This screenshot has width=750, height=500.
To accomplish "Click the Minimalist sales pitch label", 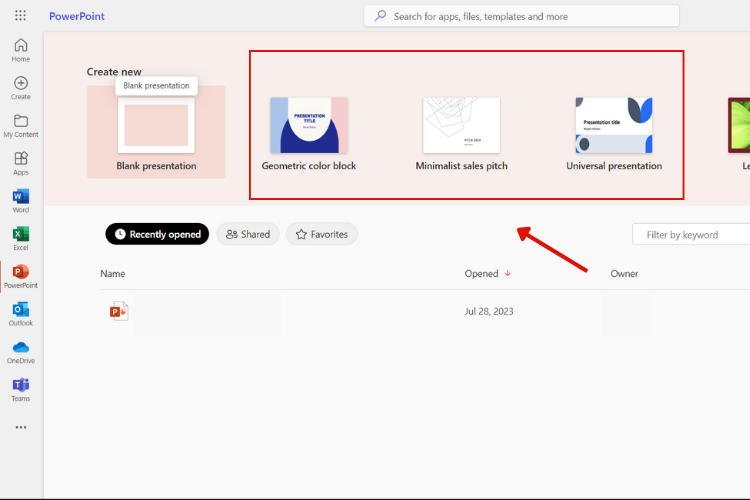I will click(x=461, y=166).
